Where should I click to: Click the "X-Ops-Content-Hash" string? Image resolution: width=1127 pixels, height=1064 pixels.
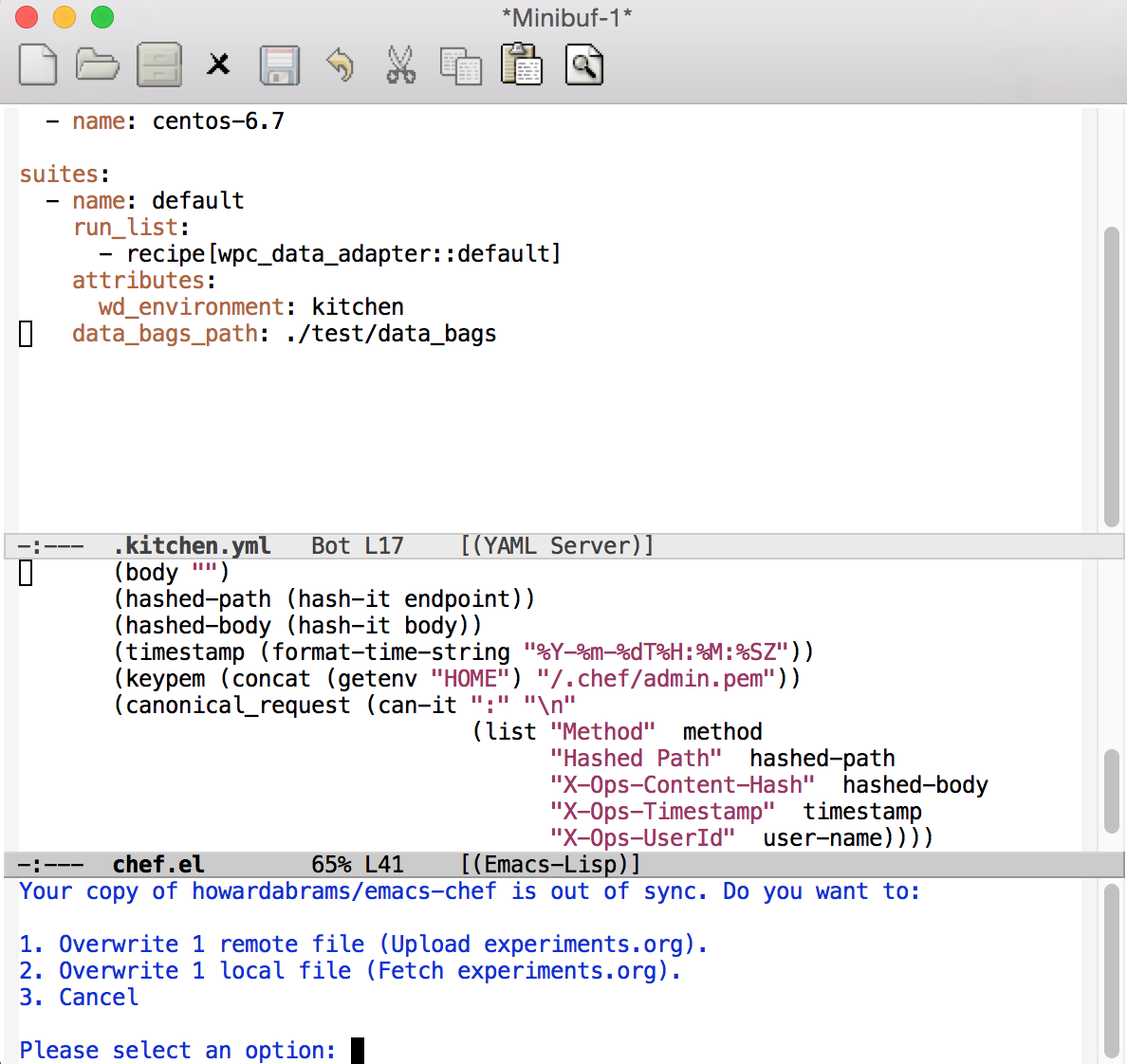pos(682,785)
